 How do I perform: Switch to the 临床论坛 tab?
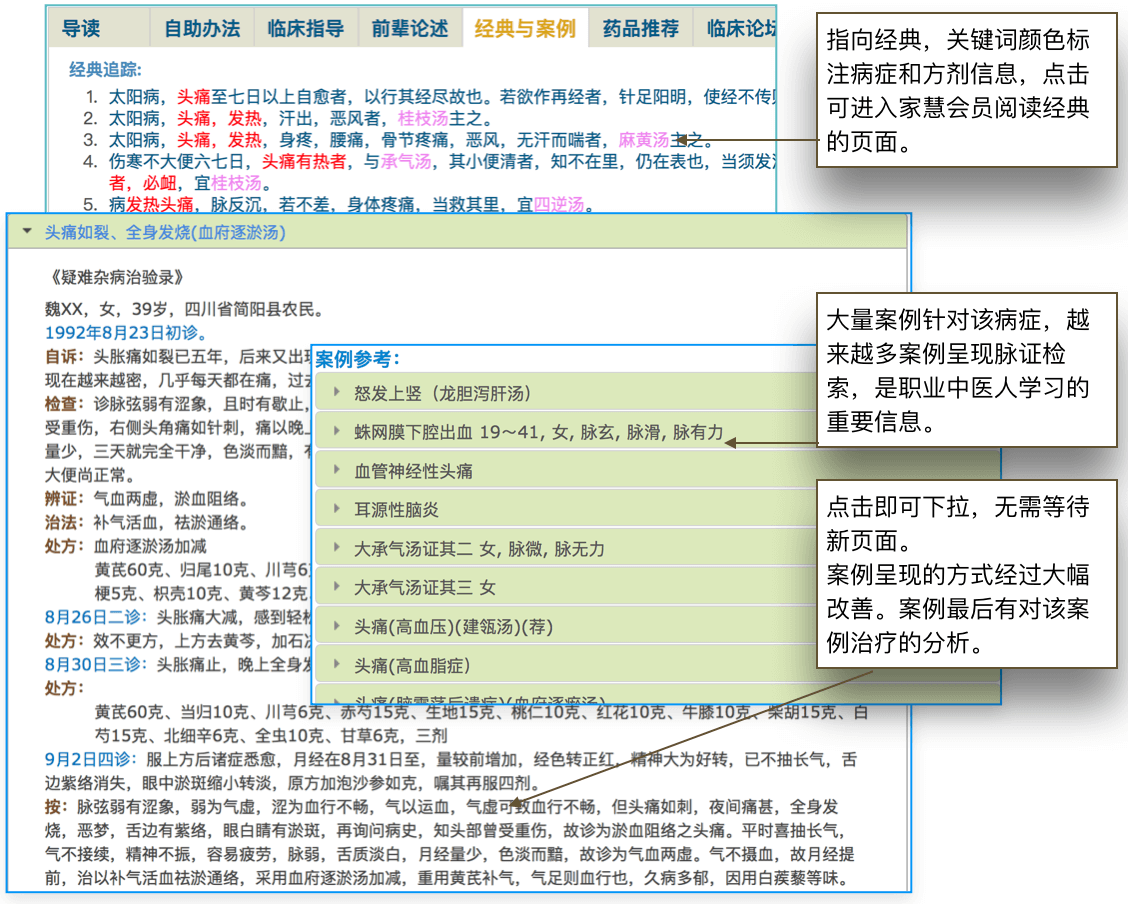coord(738,29)
